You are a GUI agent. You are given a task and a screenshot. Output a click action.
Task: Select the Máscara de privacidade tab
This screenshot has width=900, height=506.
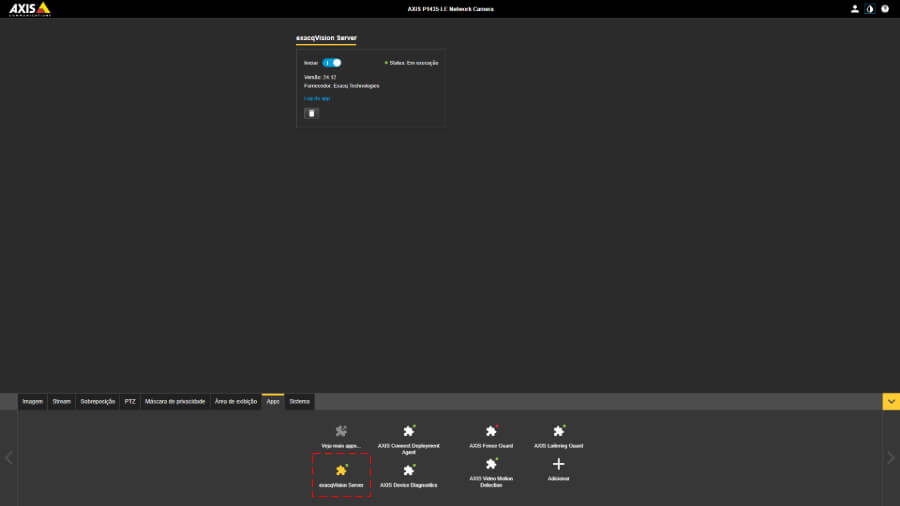[x=175, y=402]
